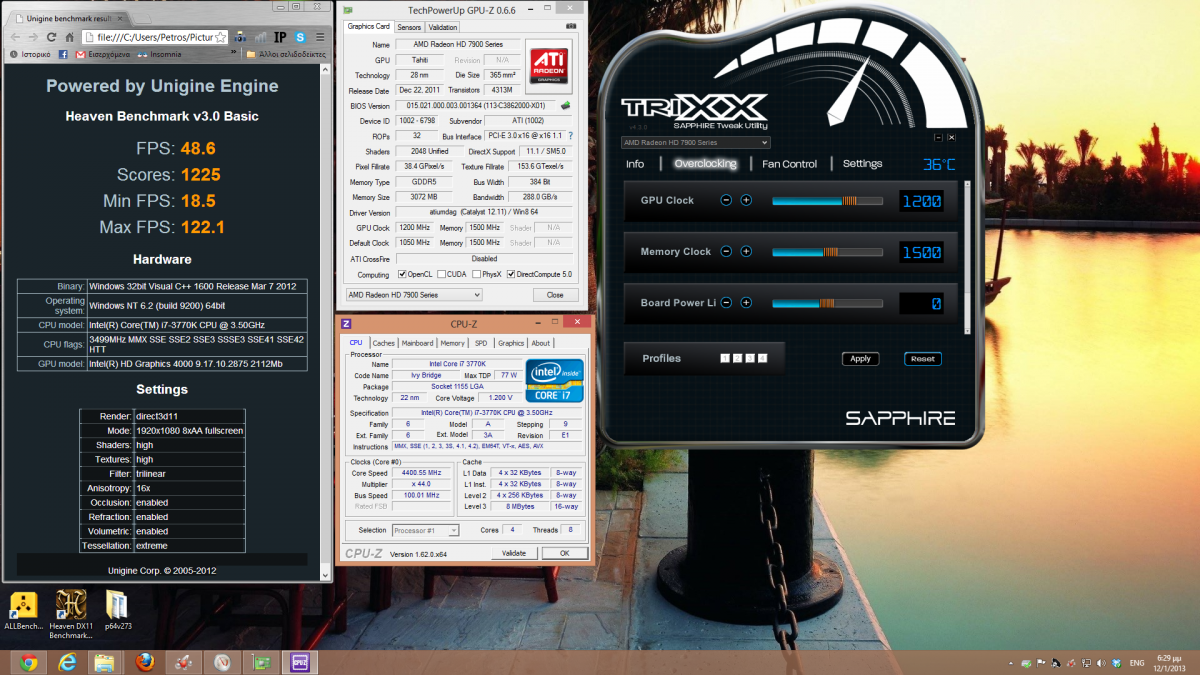The width and height of the screenshot is (1200, 675).
Task: Decrease Board Power Limit with minus button
Action: coord(726,302)
